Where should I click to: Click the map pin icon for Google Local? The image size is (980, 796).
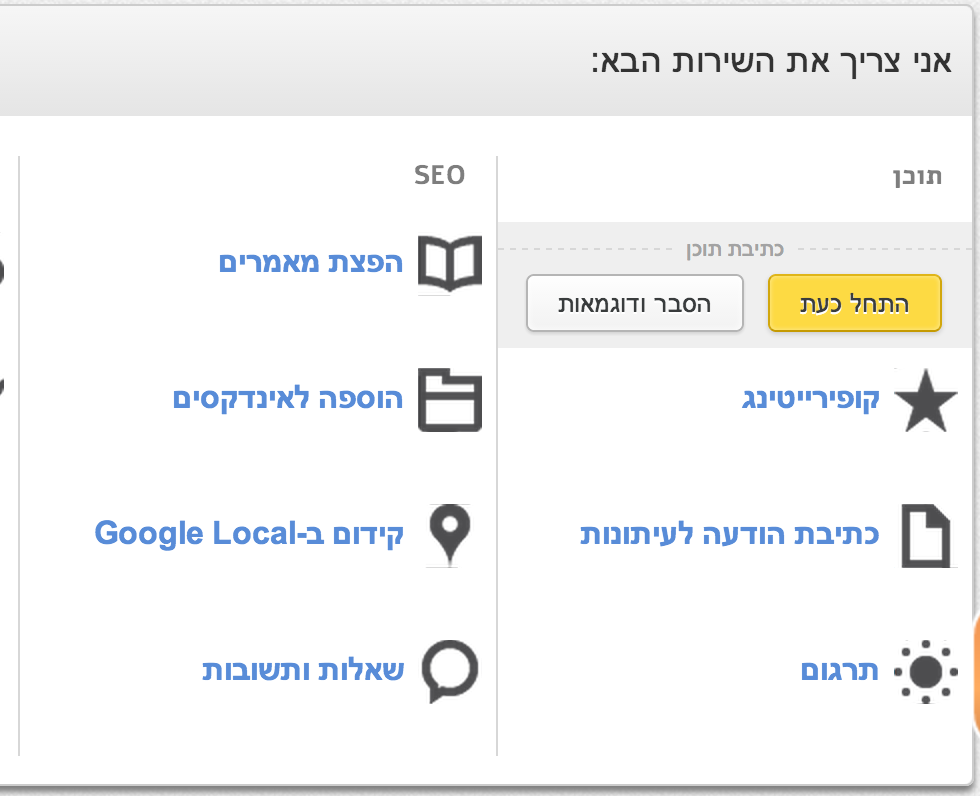point(450,534)
